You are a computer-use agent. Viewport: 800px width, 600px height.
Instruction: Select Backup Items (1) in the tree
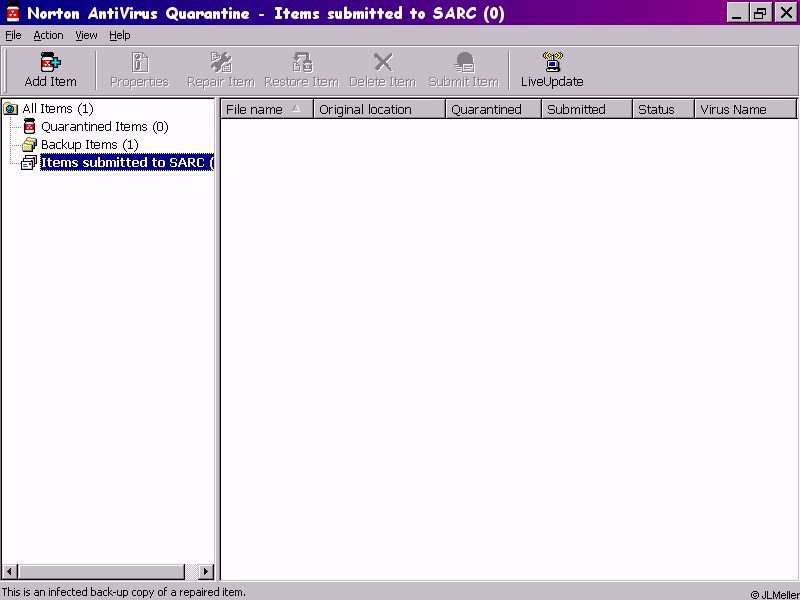click(x=90, y=144)
